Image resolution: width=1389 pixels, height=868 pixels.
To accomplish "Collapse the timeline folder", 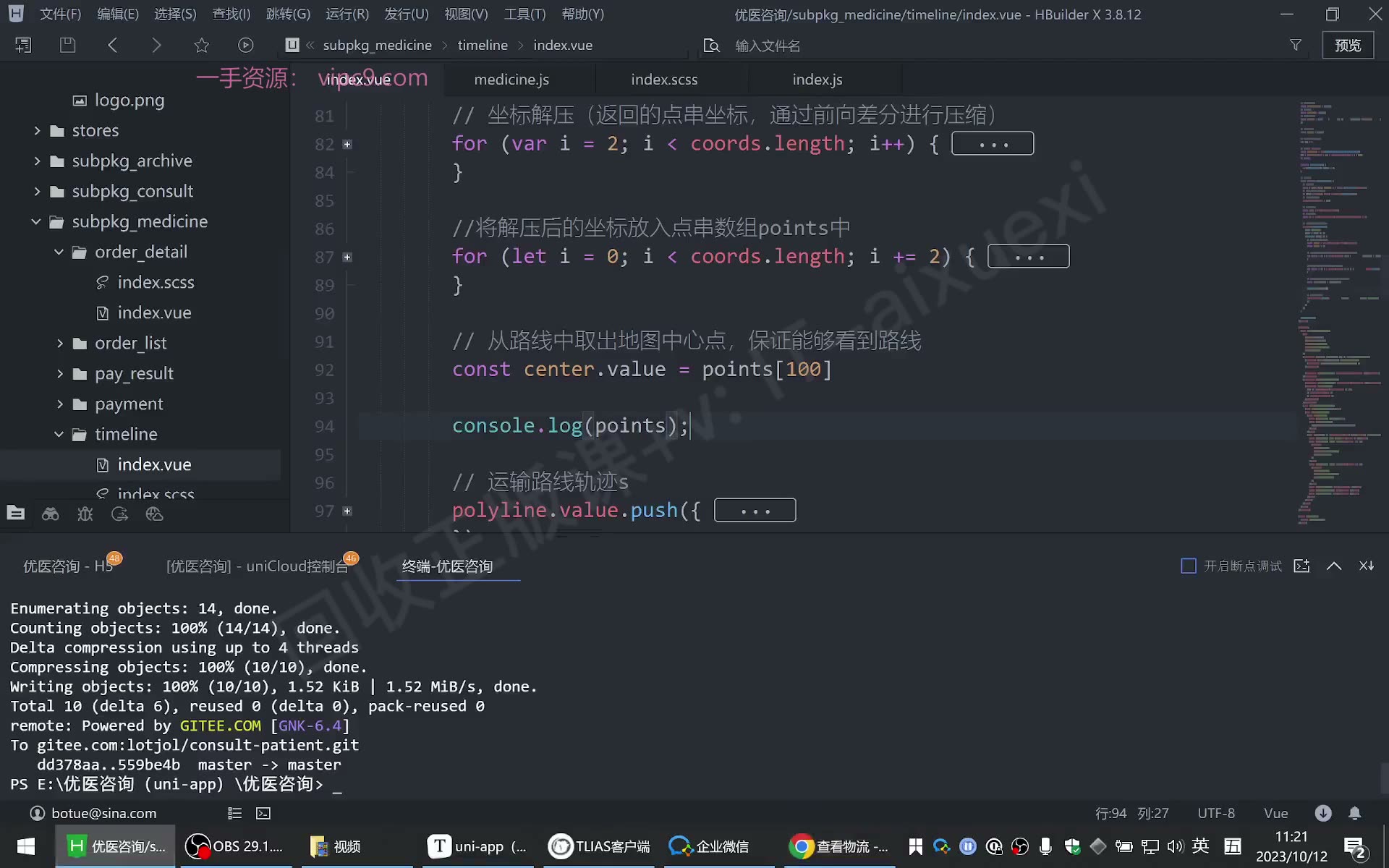I will [59, 434].
